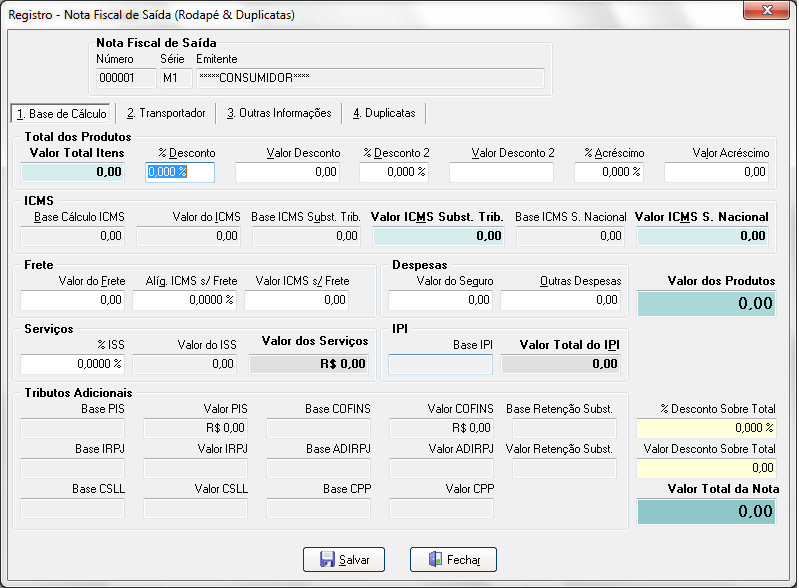This screenshot has width=799, height=588.
Task: Select the Valor do ICMS field
Action: (x=189, y=236)
